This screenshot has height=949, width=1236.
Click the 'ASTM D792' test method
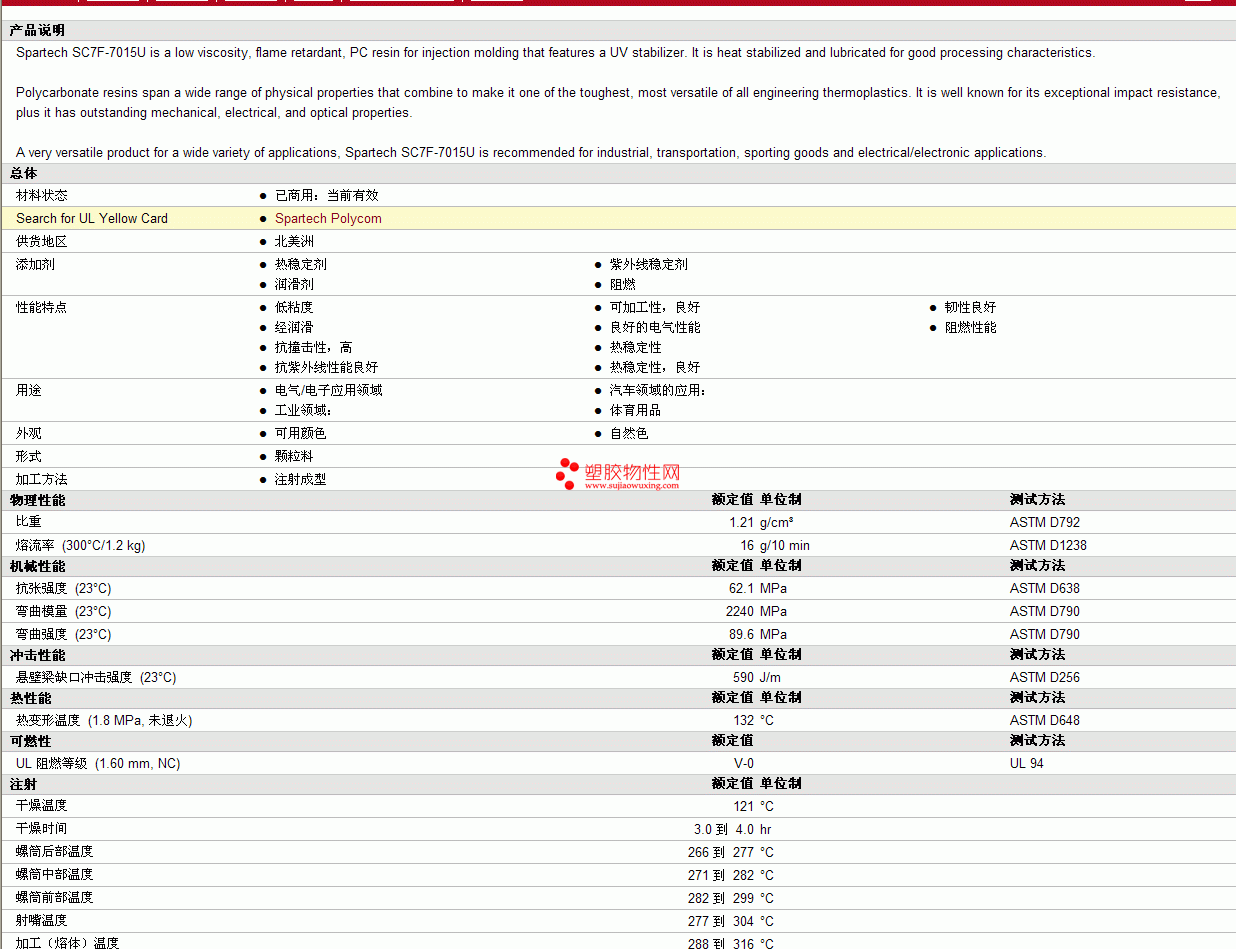(1045, 522)
